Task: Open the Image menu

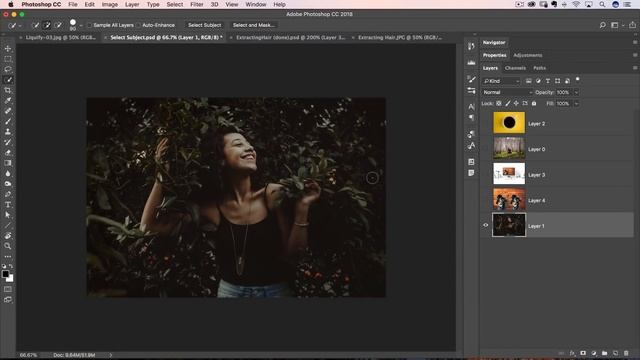Action: (x=109, y=4)
